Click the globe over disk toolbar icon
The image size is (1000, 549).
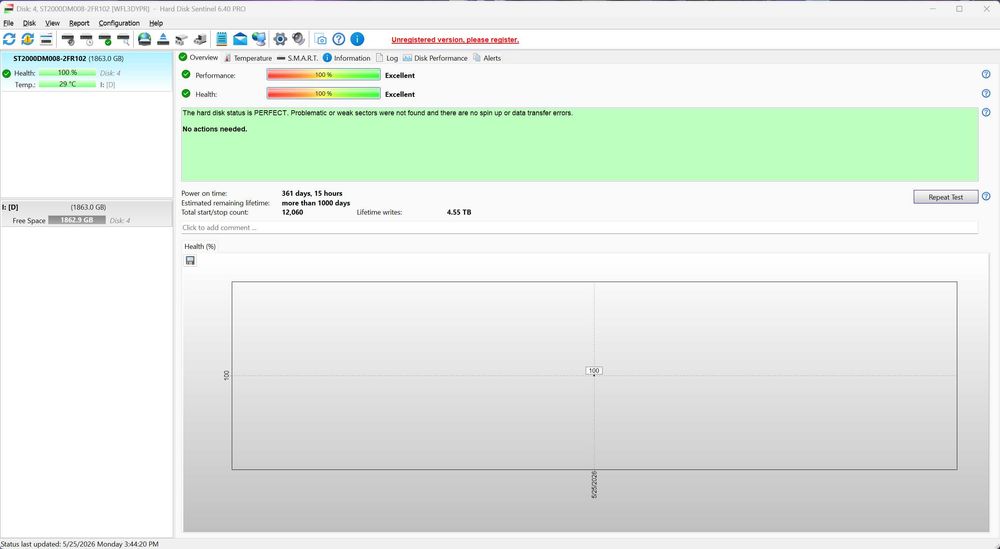[x=145, y=40]
